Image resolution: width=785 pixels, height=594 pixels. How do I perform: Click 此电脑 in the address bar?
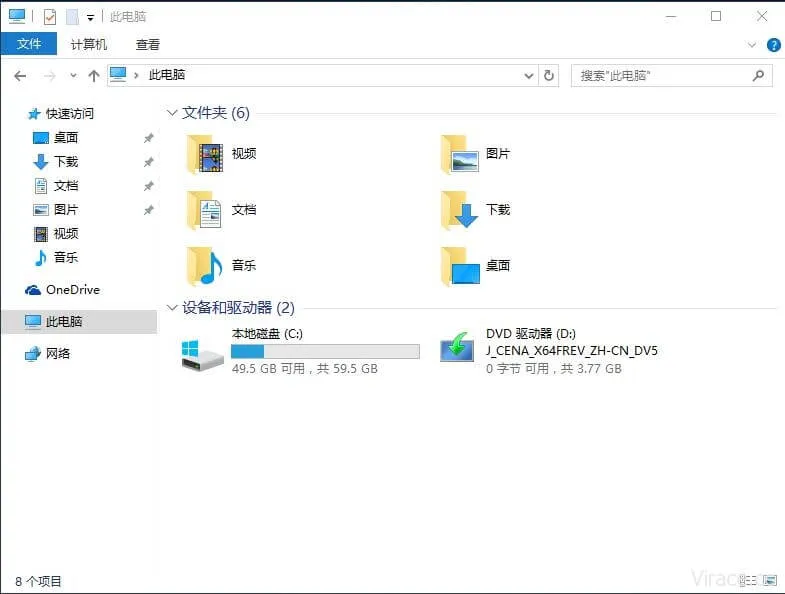(x=167, y=75)
